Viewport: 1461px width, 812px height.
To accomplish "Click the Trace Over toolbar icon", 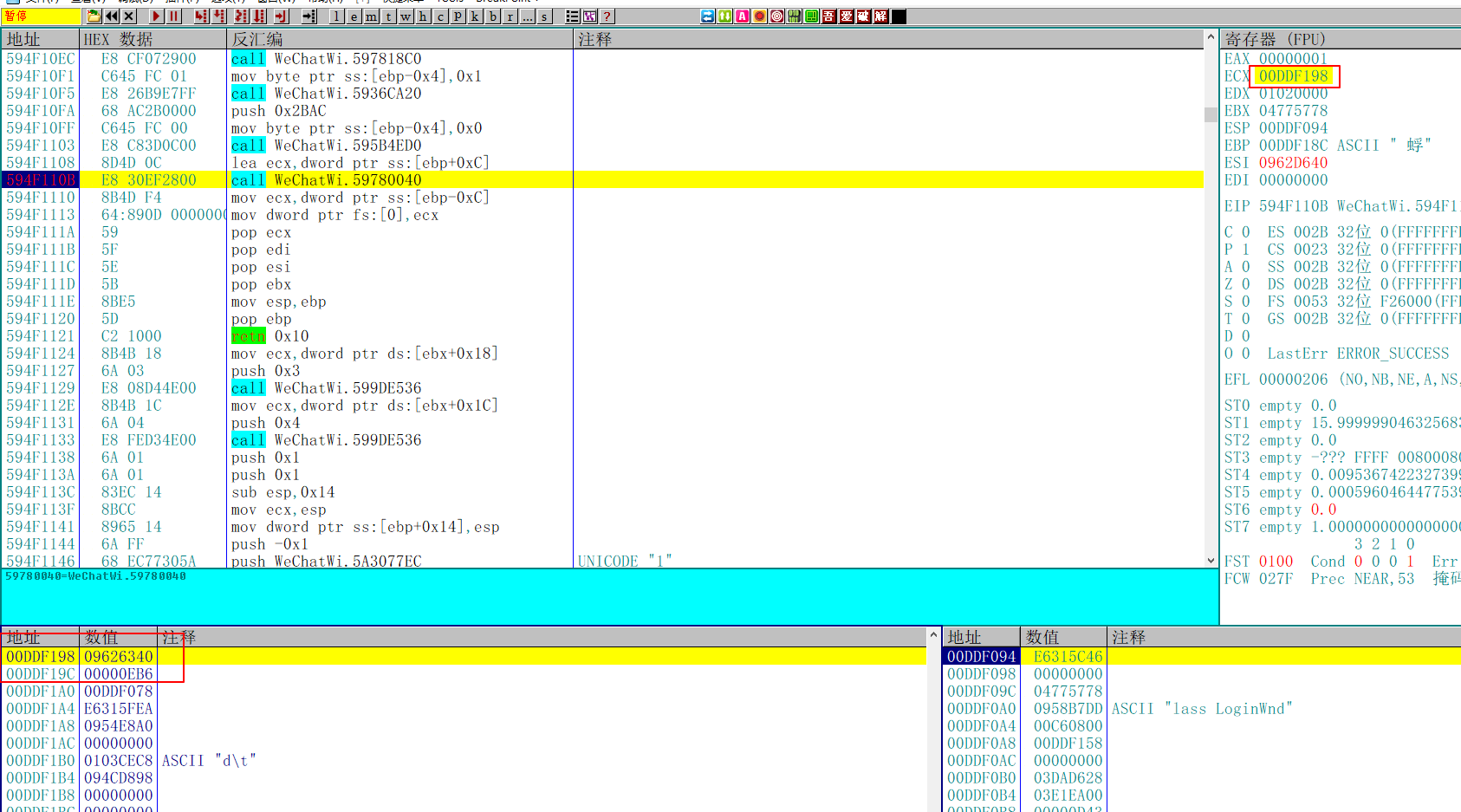I will (x=259, y=16).
